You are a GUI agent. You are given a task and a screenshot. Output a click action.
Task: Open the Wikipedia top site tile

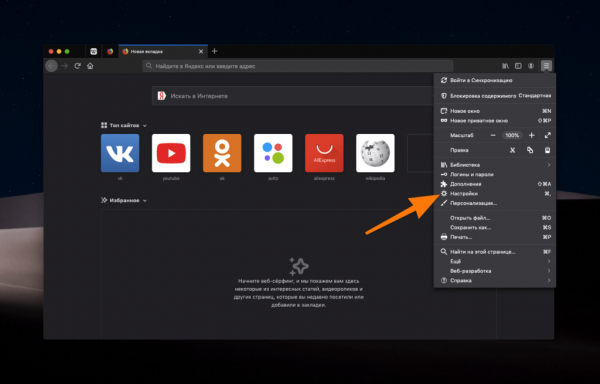pyautogui.click(x=375, y=153)
